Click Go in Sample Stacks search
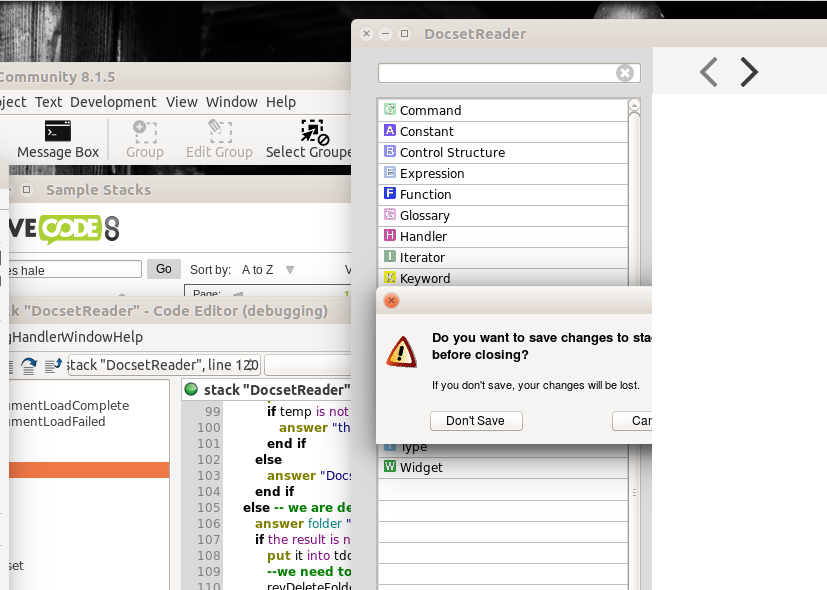This screenshot has height=590, width=827. point(163,269)
